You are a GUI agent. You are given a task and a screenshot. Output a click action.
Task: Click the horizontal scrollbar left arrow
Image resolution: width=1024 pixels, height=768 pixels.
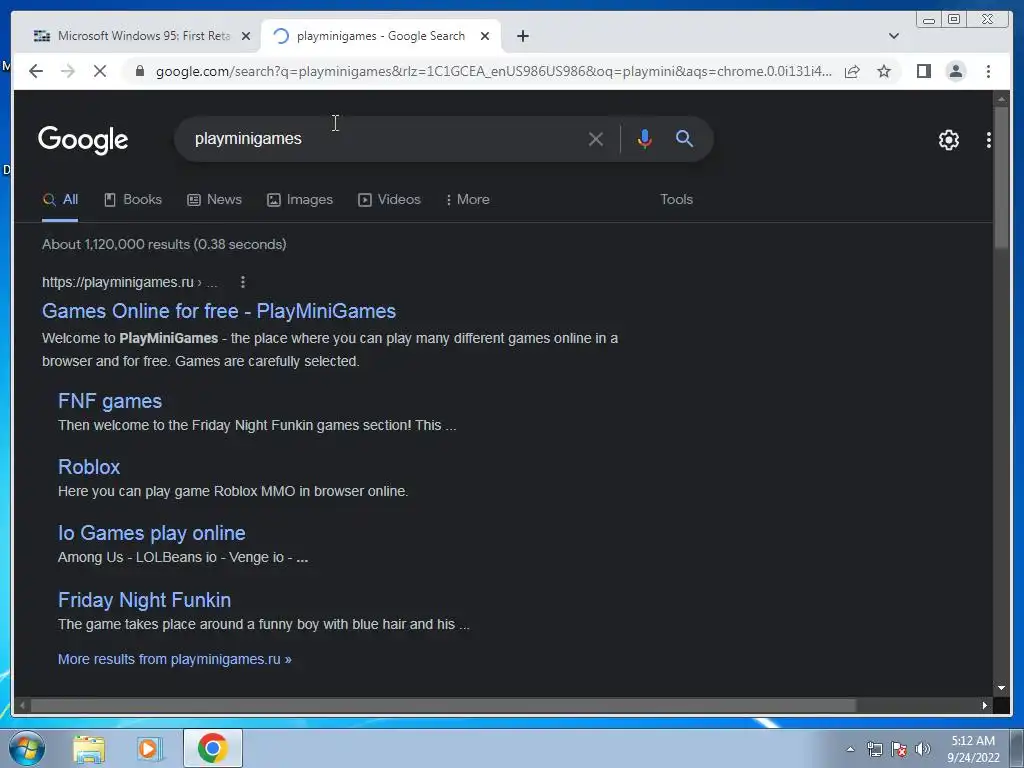tap(22, 705)
